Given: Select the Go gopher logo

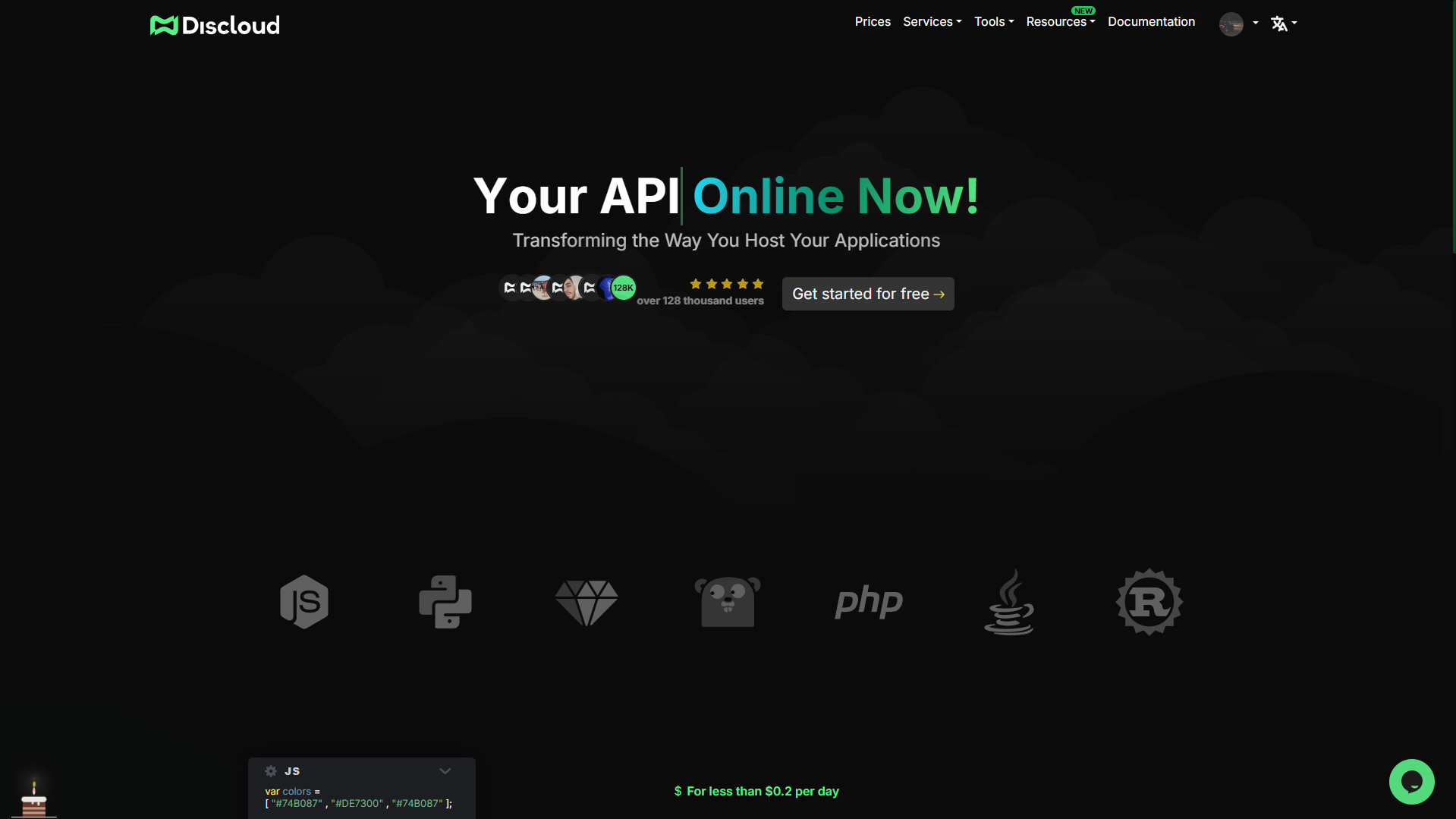Looking at the screenshot, I should click(728, 602).
